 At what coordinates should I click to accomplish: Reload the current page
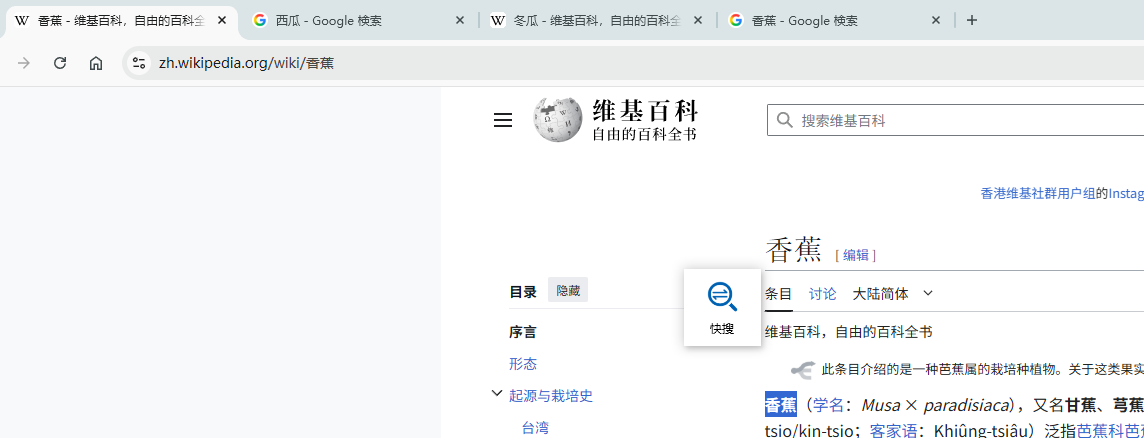pyautogui.click(x=60, y=63)
